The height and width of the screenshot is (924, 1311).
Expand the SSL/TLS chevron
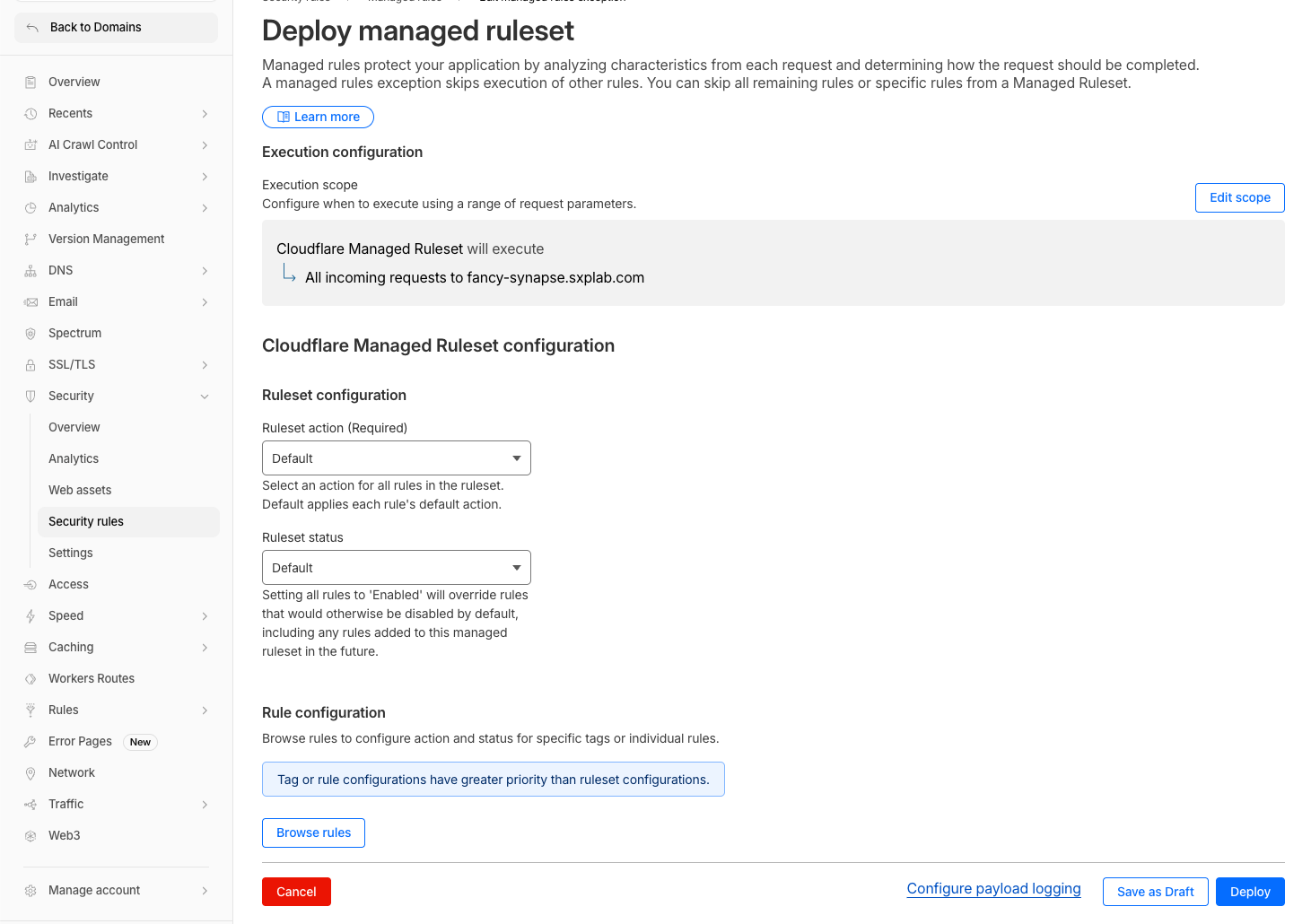(205, 364)
